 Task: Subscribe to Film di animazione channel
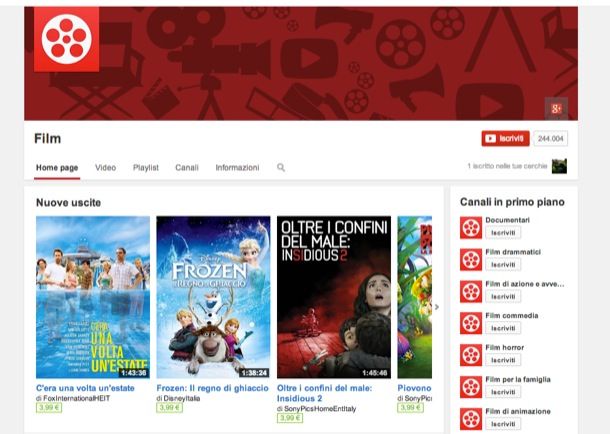pyautogui.click(x=503, y=424)
